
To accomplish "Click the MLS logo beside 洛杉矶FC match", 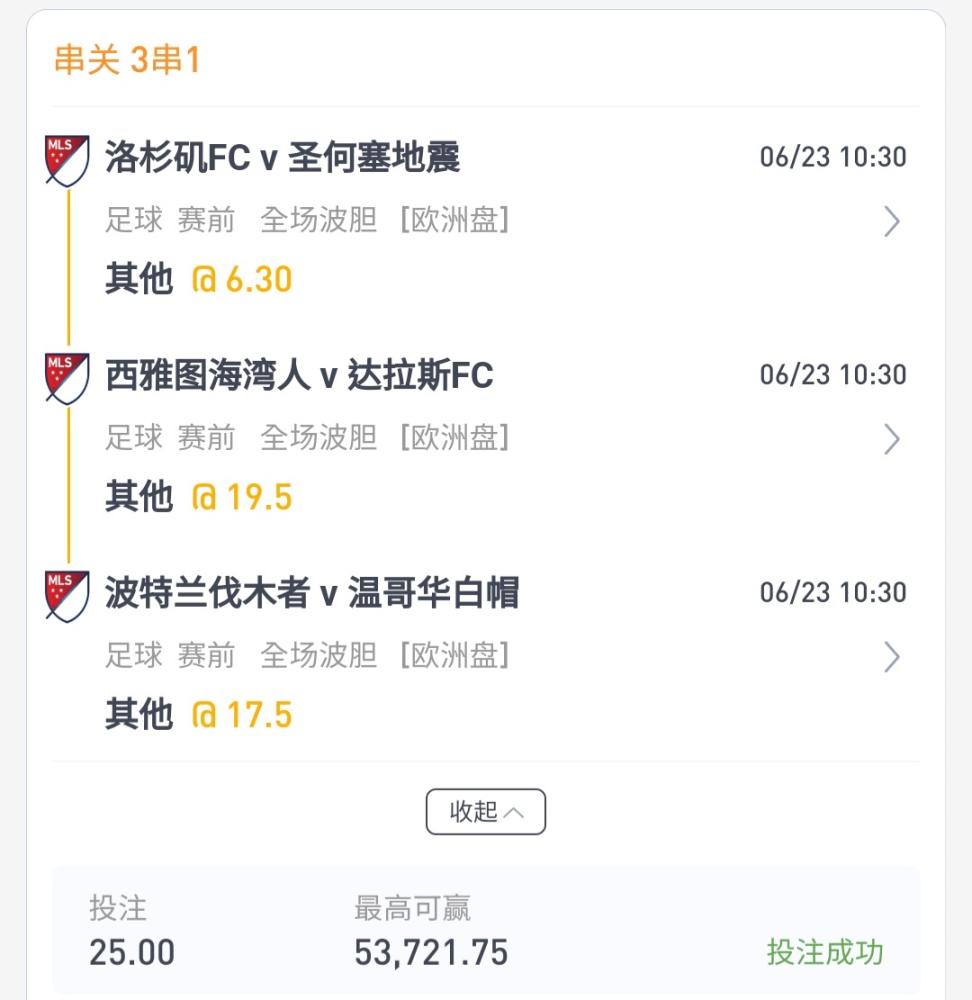I will (x=67, y=160).
